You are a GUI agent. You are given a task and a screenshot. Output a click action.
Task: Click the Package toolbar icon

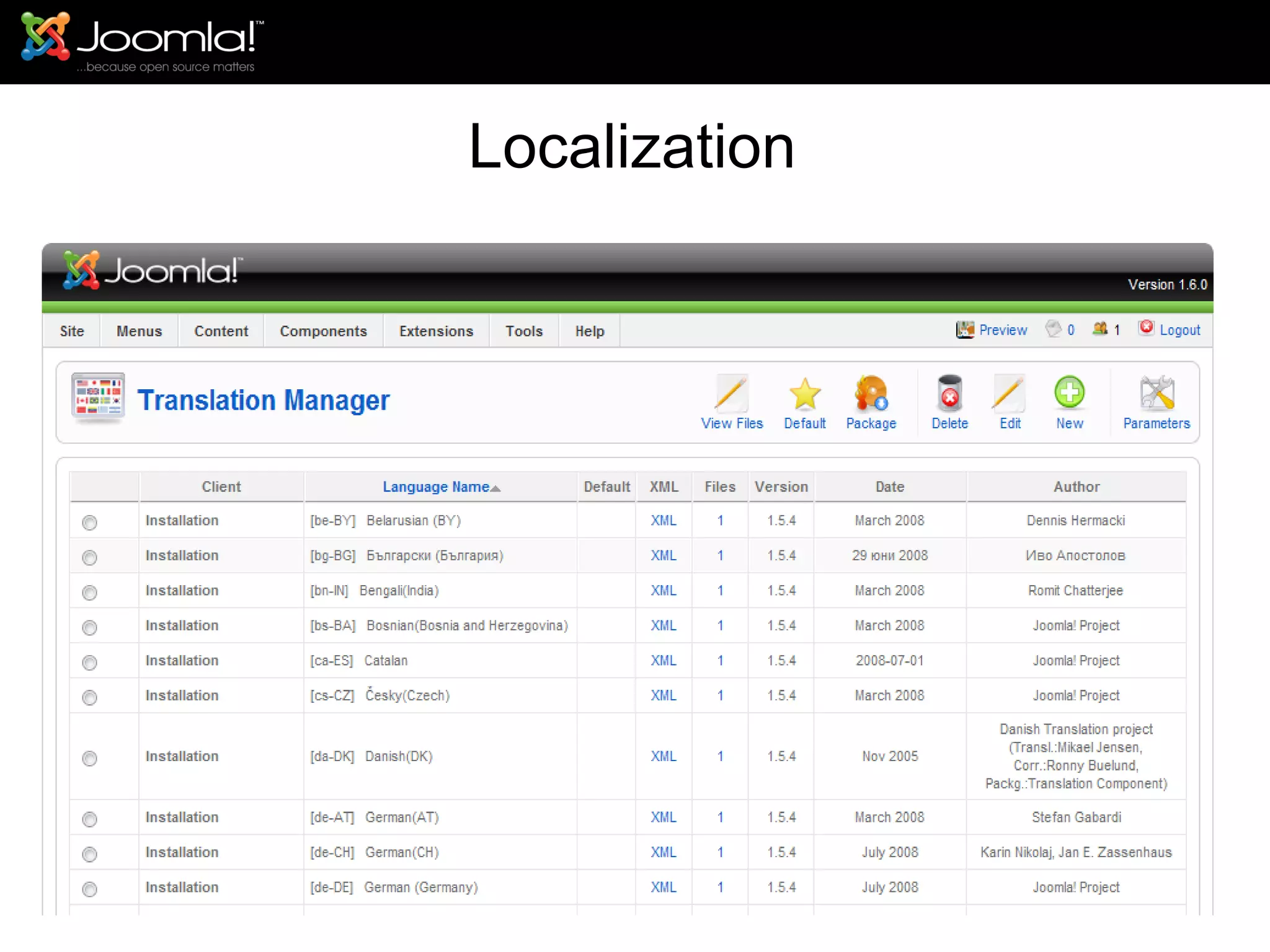tap(871, 393)
